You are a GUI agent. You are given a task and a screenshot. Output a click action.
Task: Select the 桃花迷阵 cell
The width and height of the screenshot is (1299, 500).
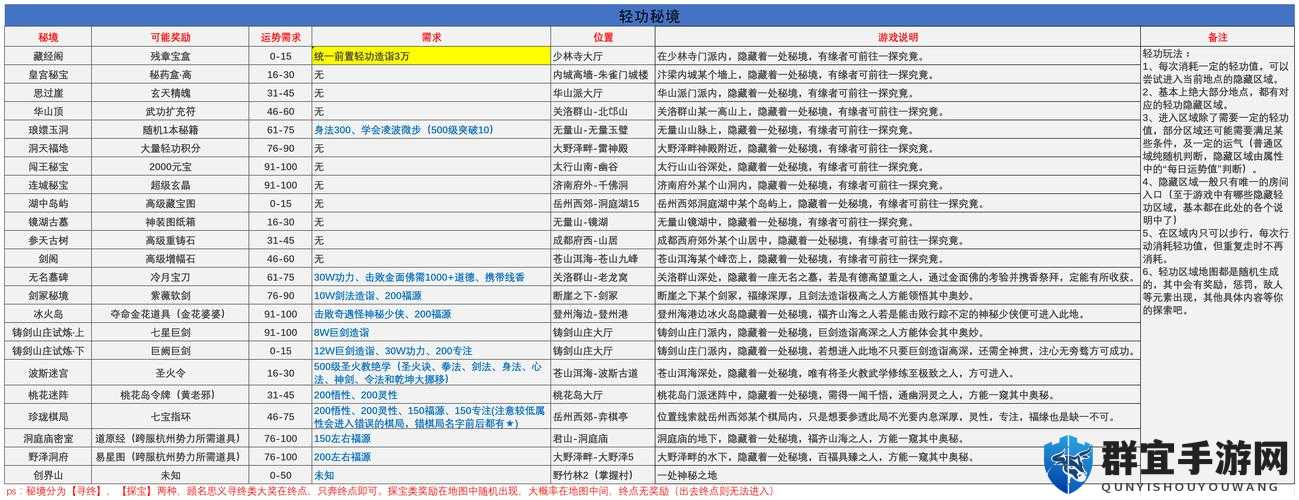[x=49, y=395]
